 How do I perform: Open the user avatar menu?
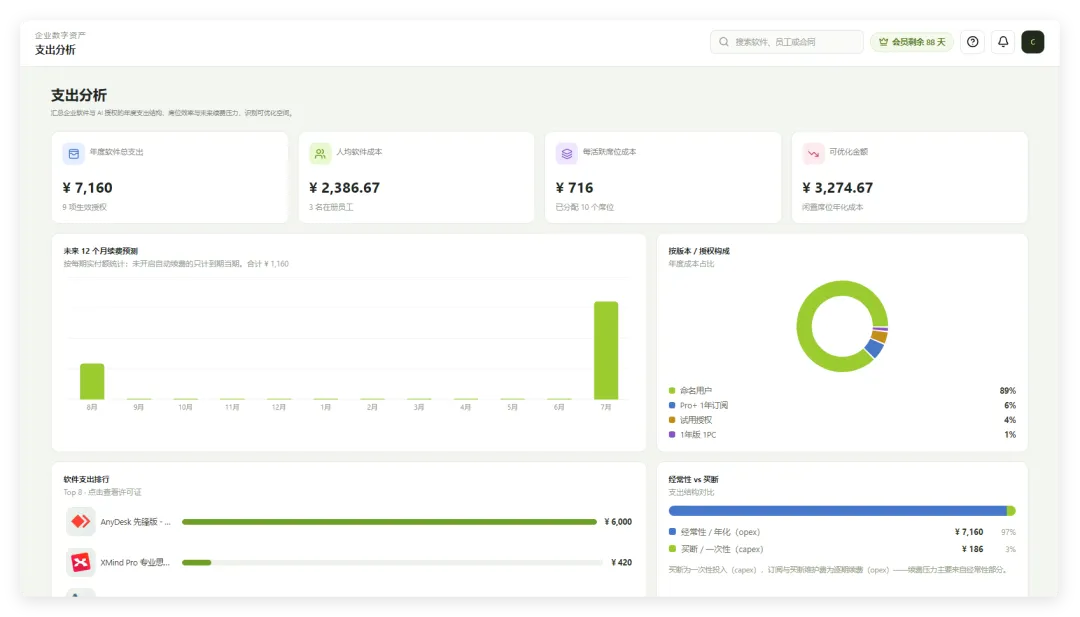coord(1032,42)
